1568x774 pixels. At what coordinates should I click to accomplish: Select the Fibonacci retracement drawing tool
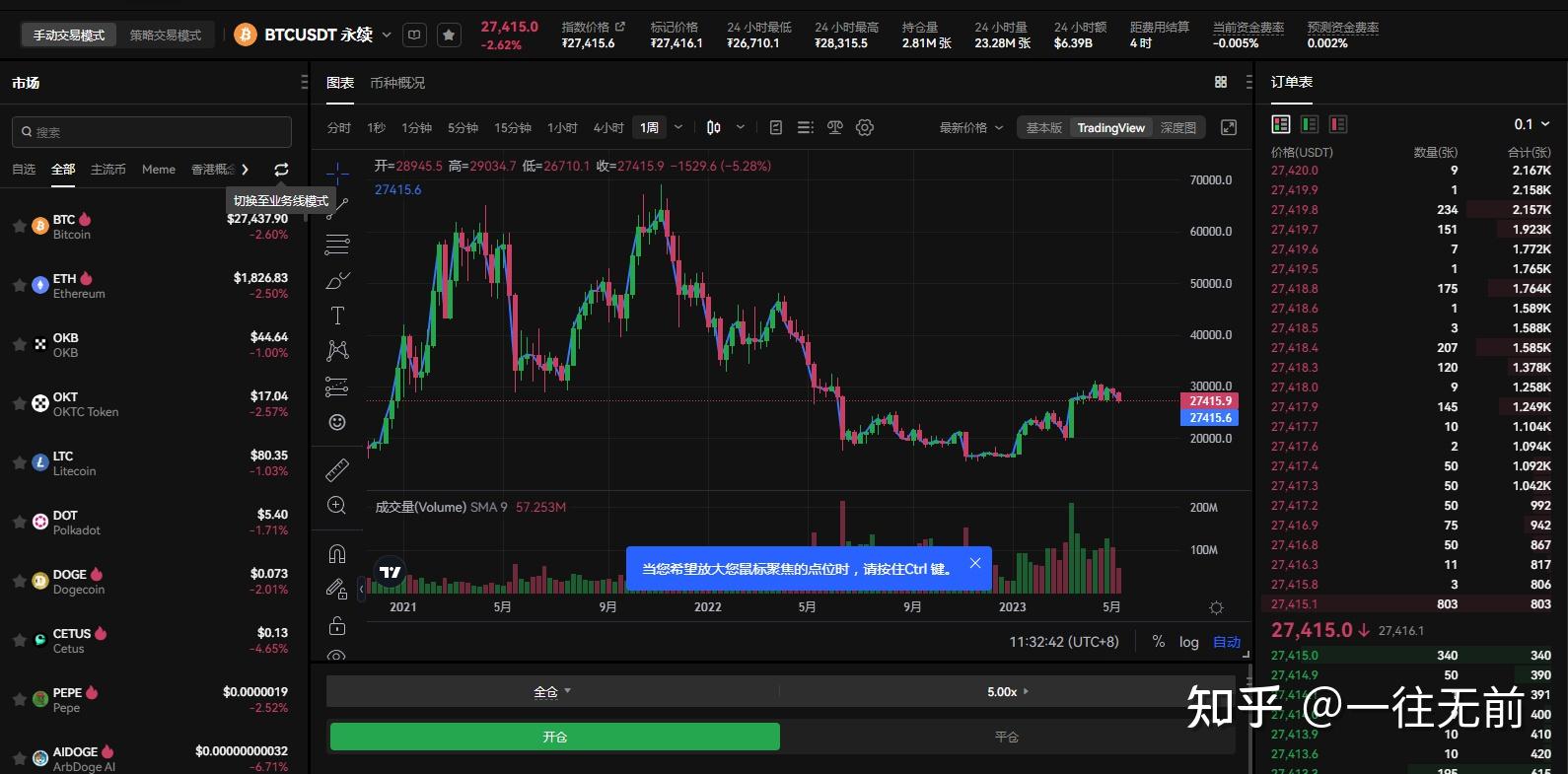tap(337, 245)
